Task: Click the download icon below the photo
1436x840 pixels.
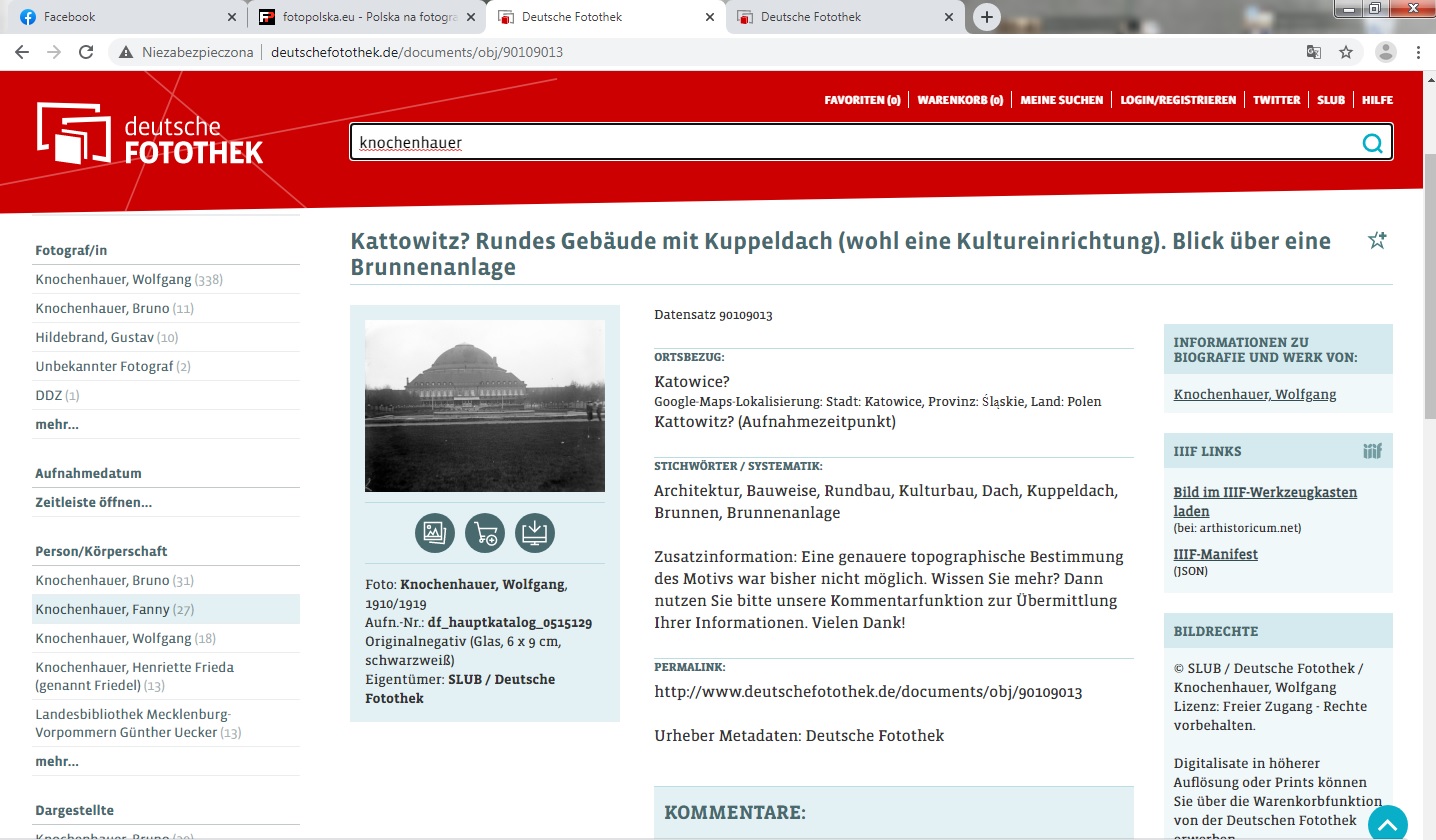Action: click(x=535, y=533)
